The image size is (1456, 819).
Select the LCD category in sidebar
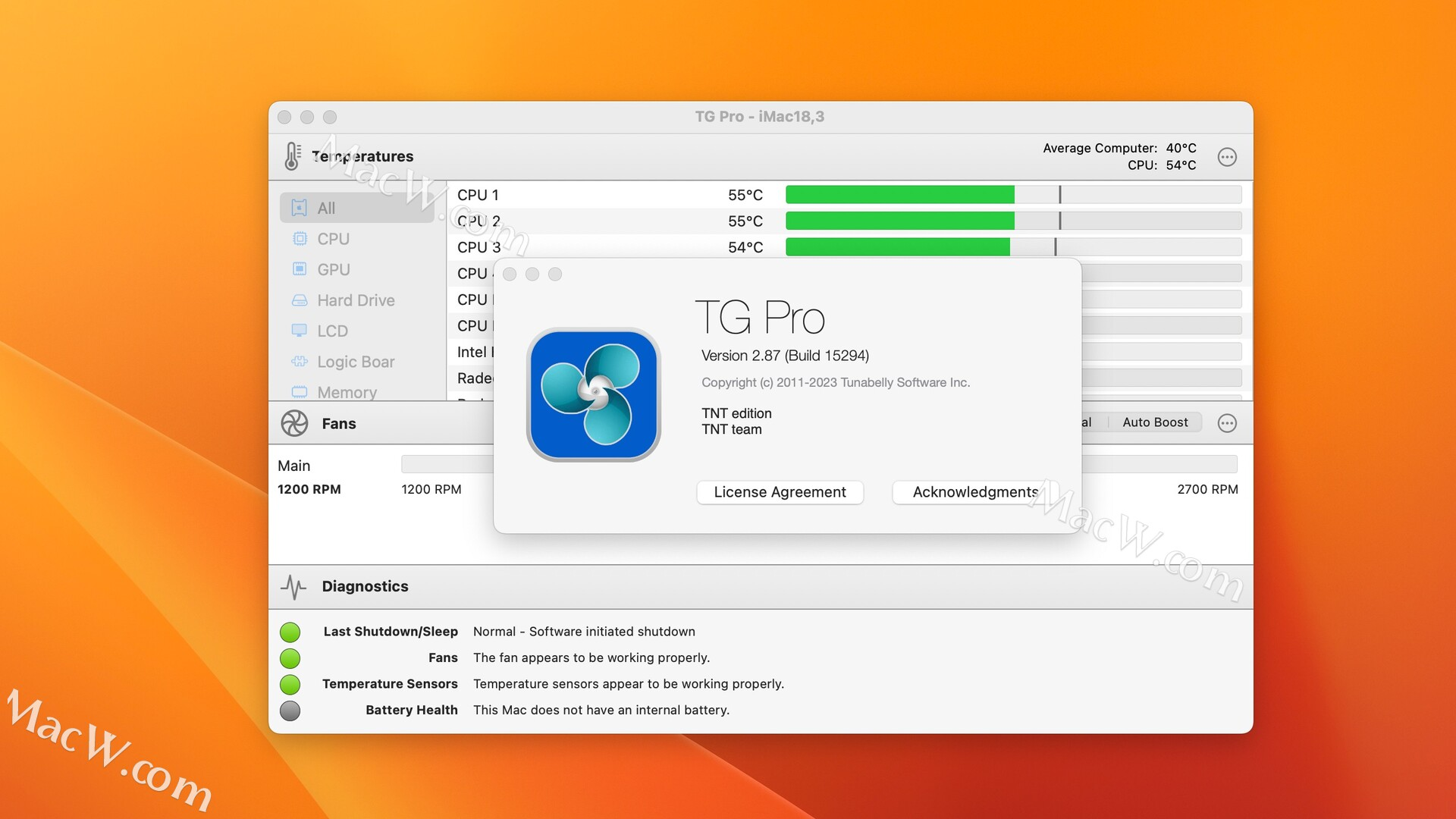click(357, 331)
